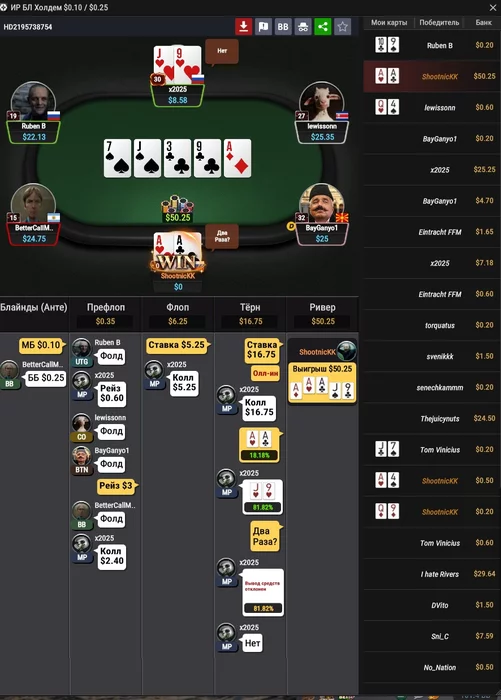Open the Победитель column header
Viewport: 501px width, 700px height.
point(439,22)
